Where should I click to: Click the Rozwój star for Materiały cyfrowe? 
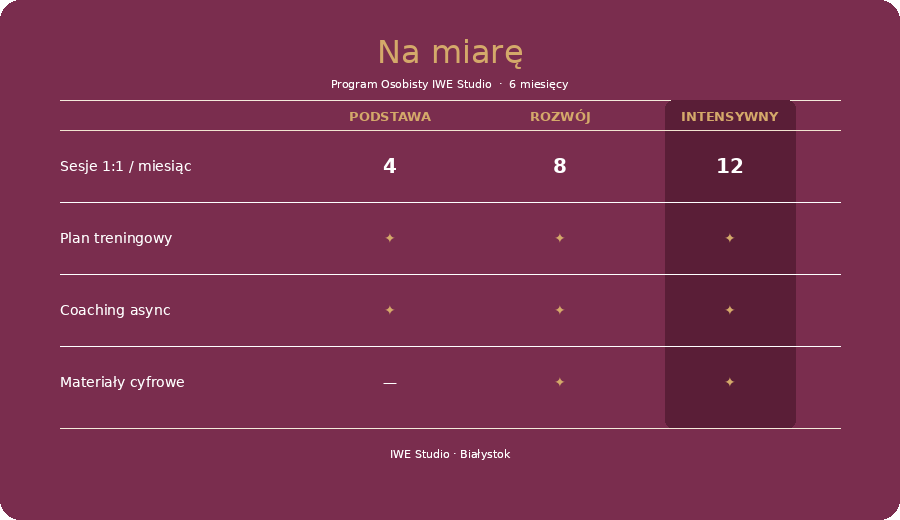[560, 382]
